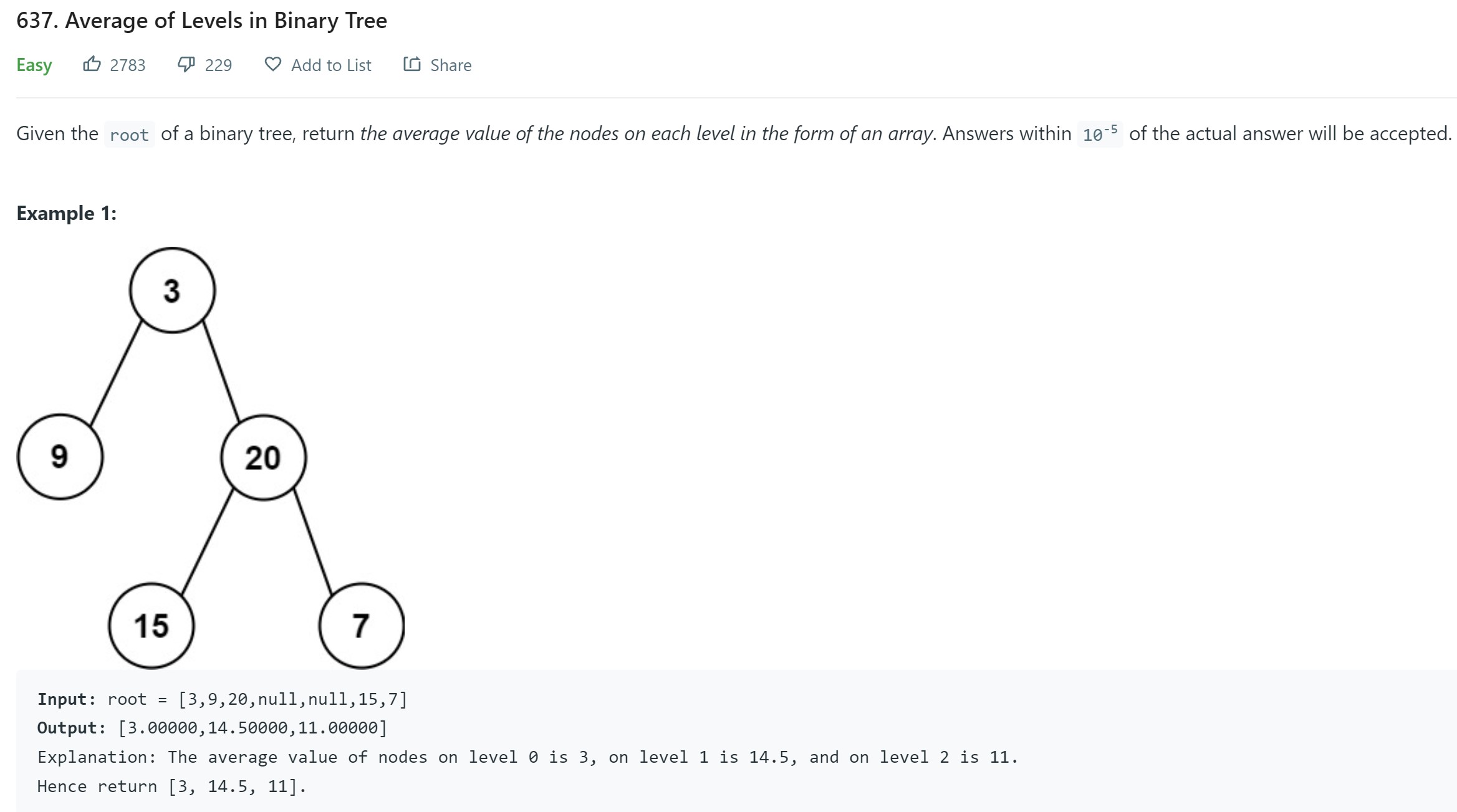The width and height of the screenshot is (1457, 812).
Task: Click the root node 3 in the tree diagram
Action: click(x=172, y=290)
